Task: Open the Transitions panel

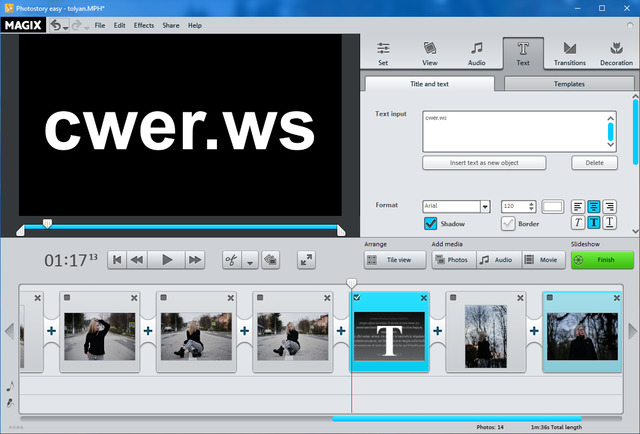Action: pyautogui.click(x=569, y=52)
